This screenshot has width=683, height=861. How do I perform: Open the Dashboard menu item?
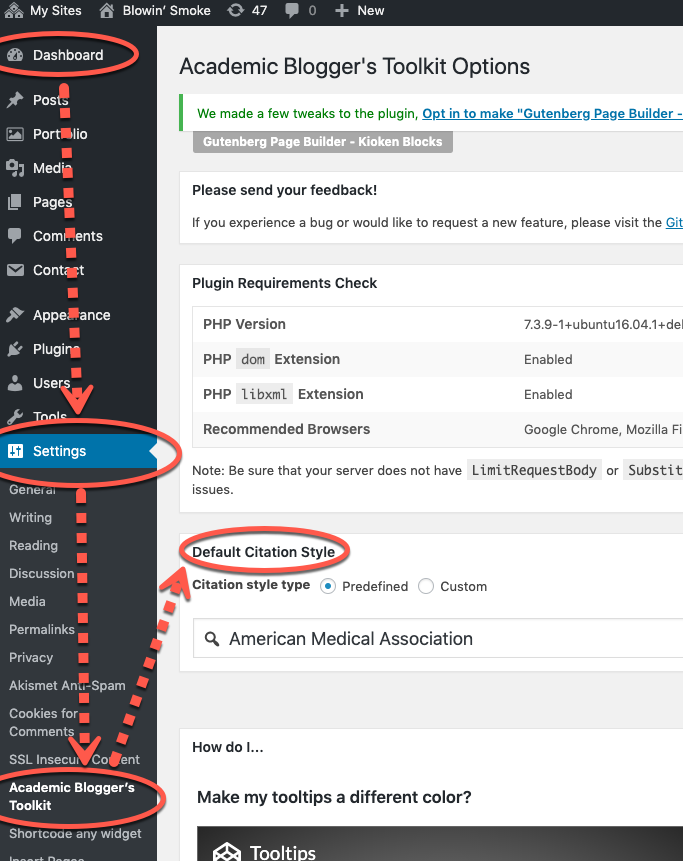coord(67,55)
